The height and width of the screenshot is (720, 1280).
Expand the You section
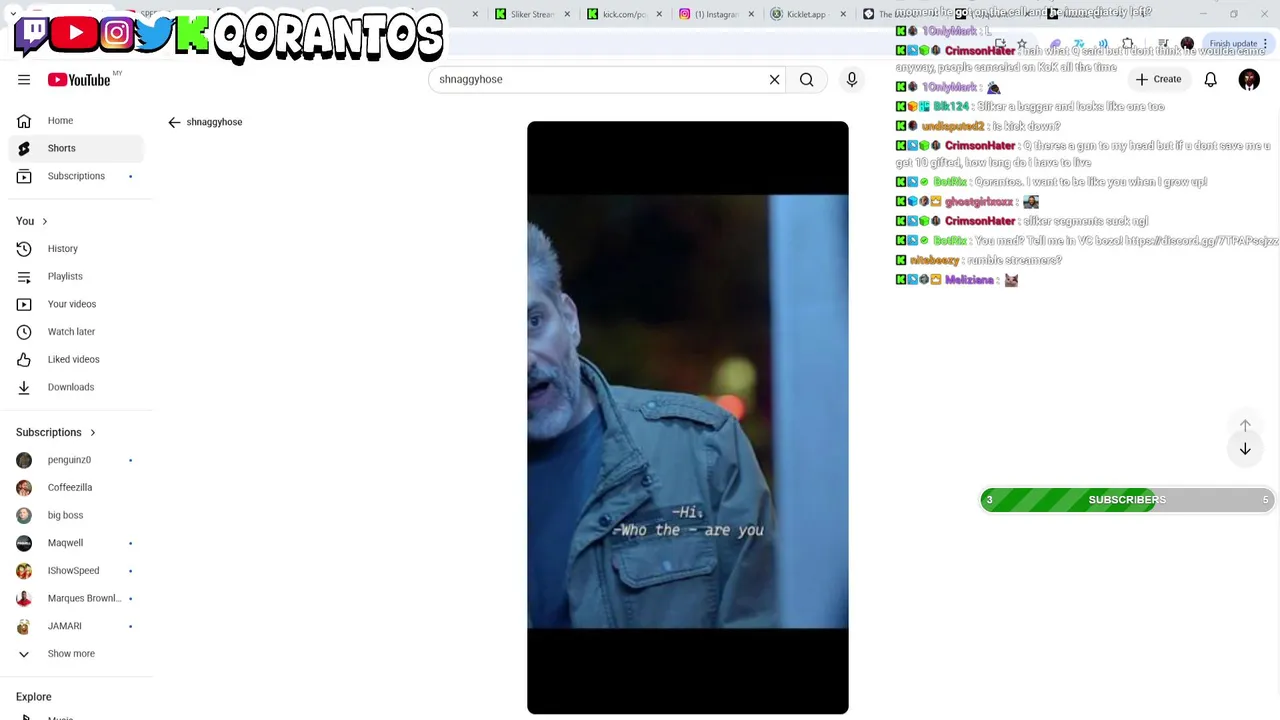pyautogui.click(x=32, y=221)
